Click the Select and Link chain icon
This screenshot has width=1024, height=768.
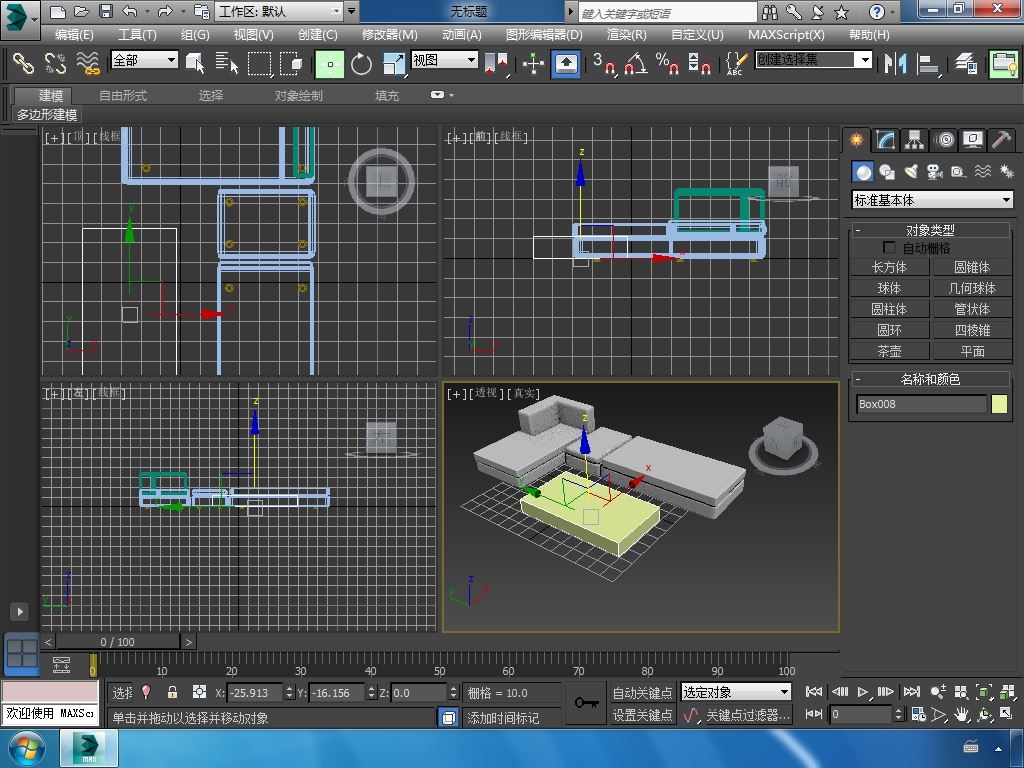point(23,64)
